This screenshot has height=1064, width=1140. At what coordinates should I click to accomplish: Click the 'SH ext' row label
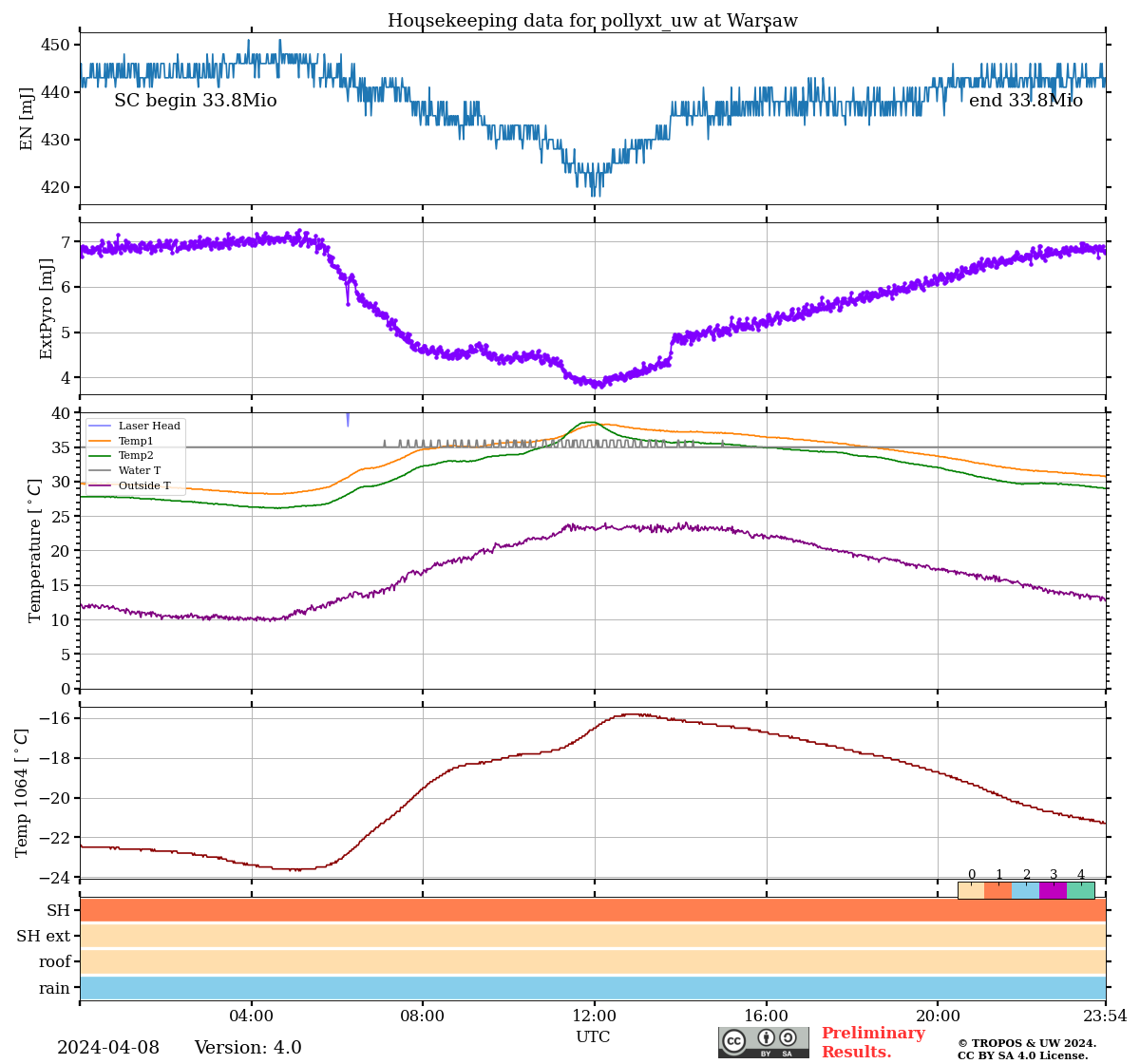[x=44, y=936]
